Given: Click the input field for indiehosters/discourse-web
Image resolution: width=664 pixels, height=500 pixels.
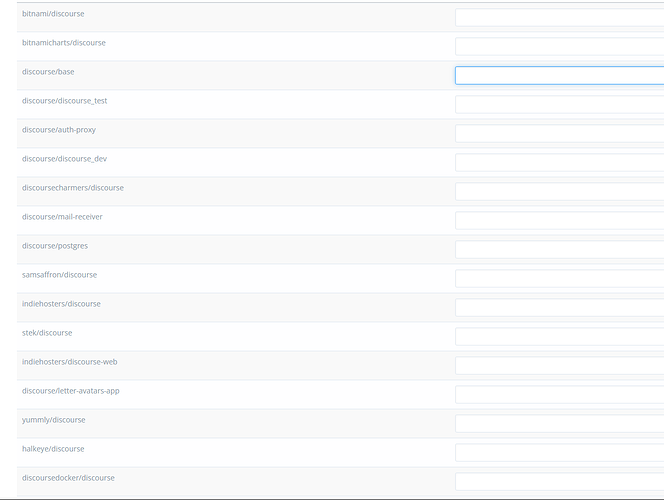Looking at the screenshot, I should (x=559, y=365).
